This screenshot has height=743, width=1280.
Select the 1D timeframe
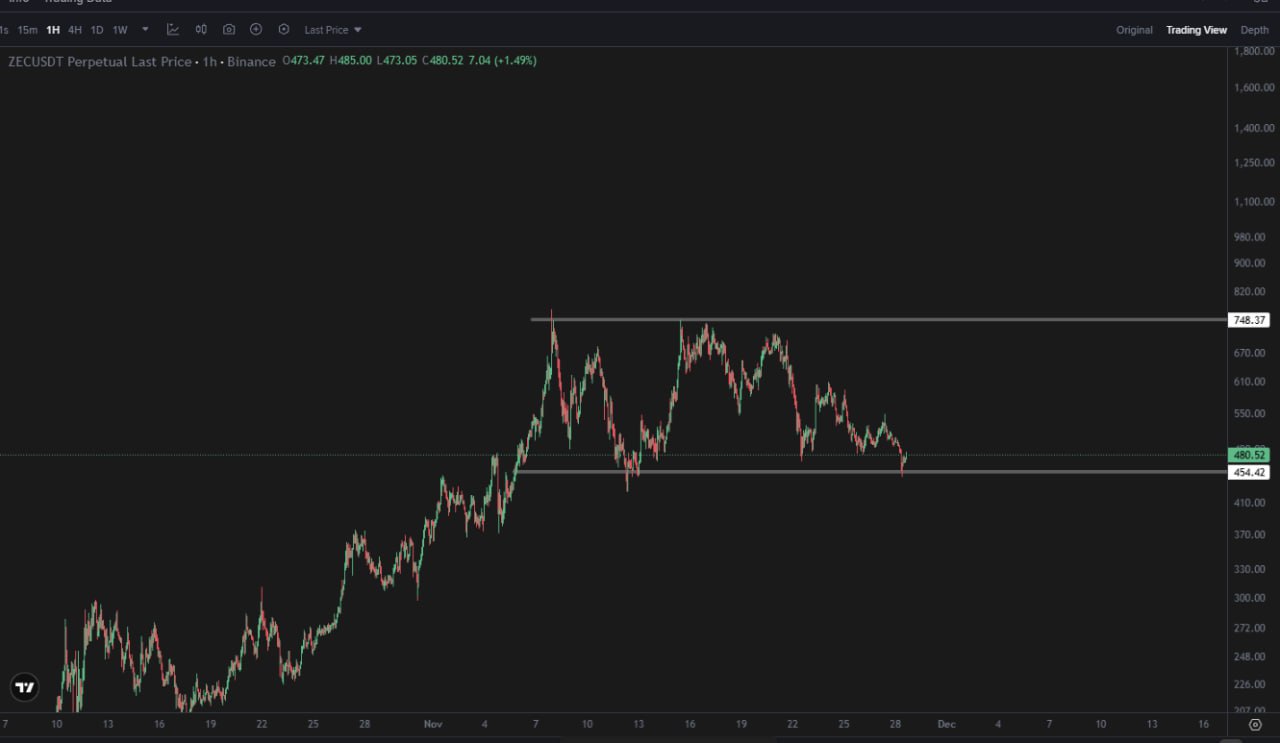pos(97,30)
